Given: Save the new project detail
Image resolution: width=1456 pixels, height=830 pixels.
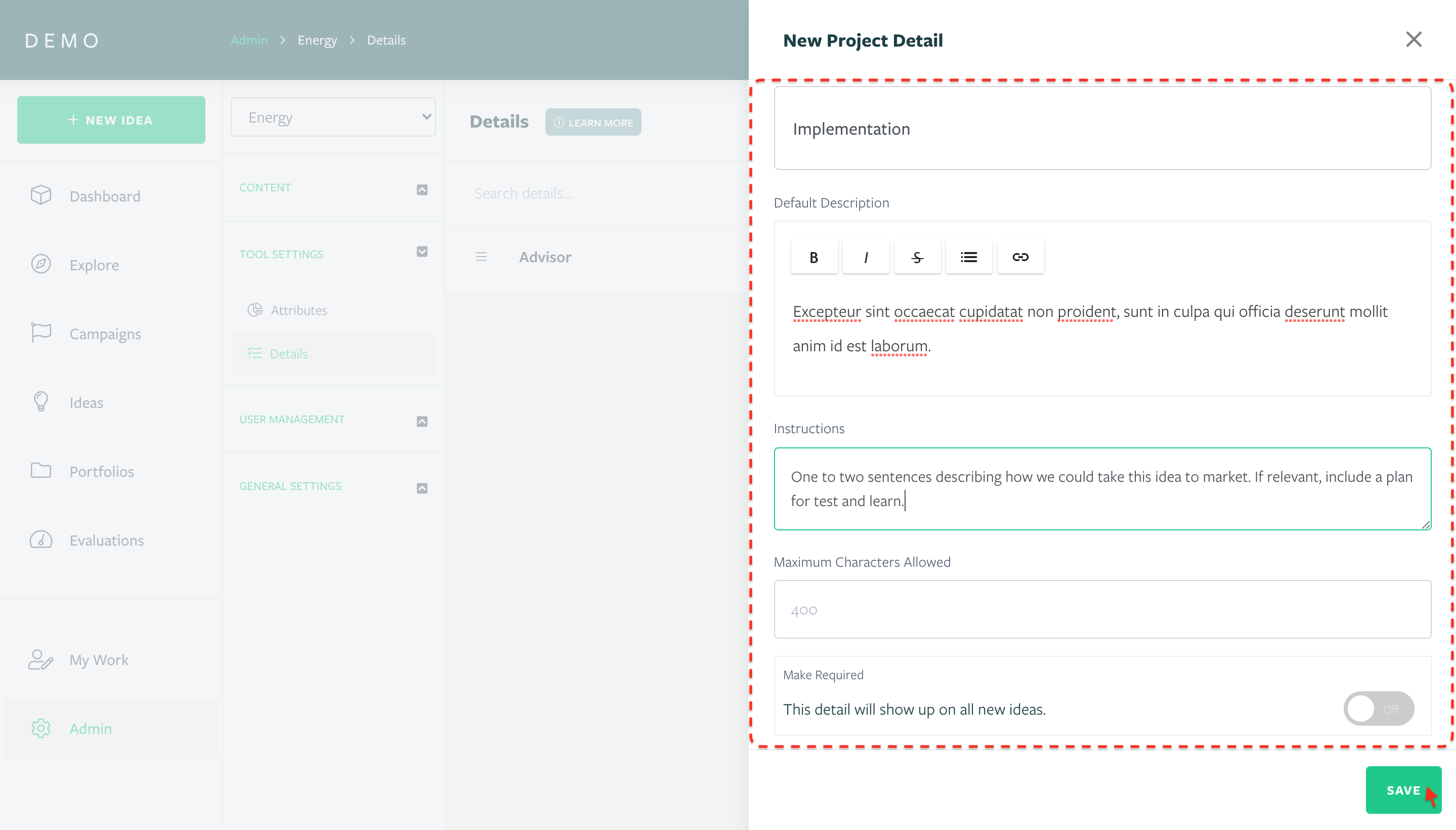Looking at the screenshot, I should click(x=1403, y=790).
